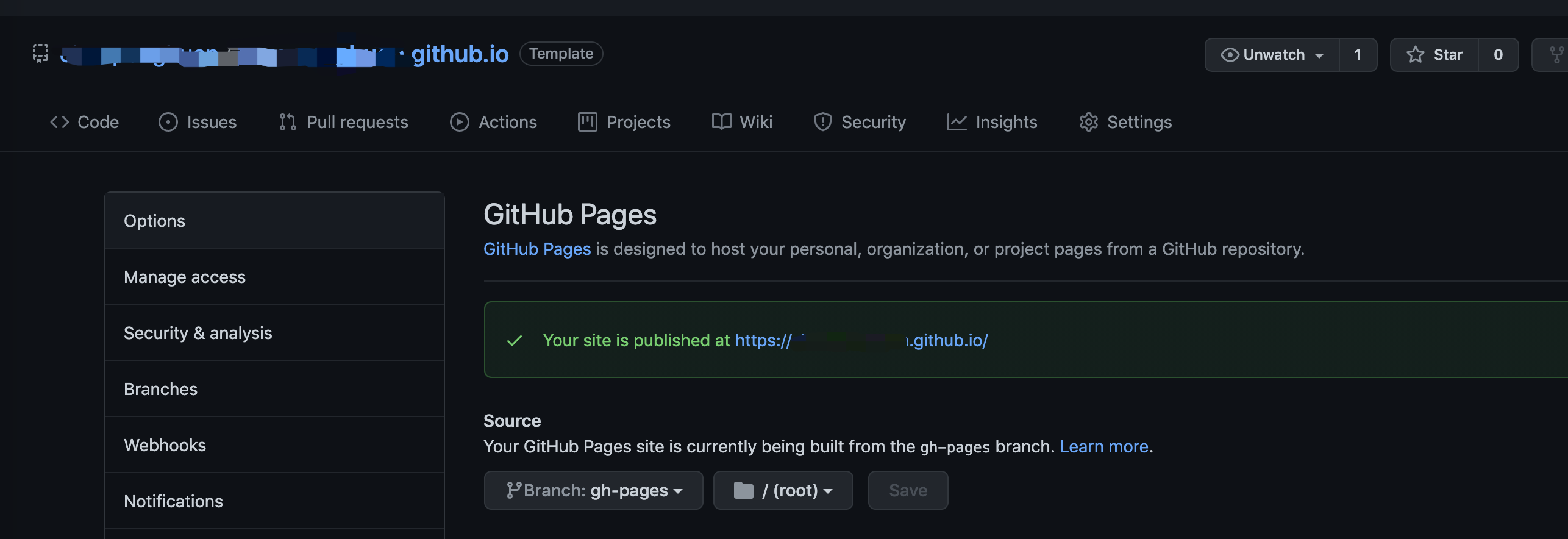Click the fork icon at top right

point(1555,55)
